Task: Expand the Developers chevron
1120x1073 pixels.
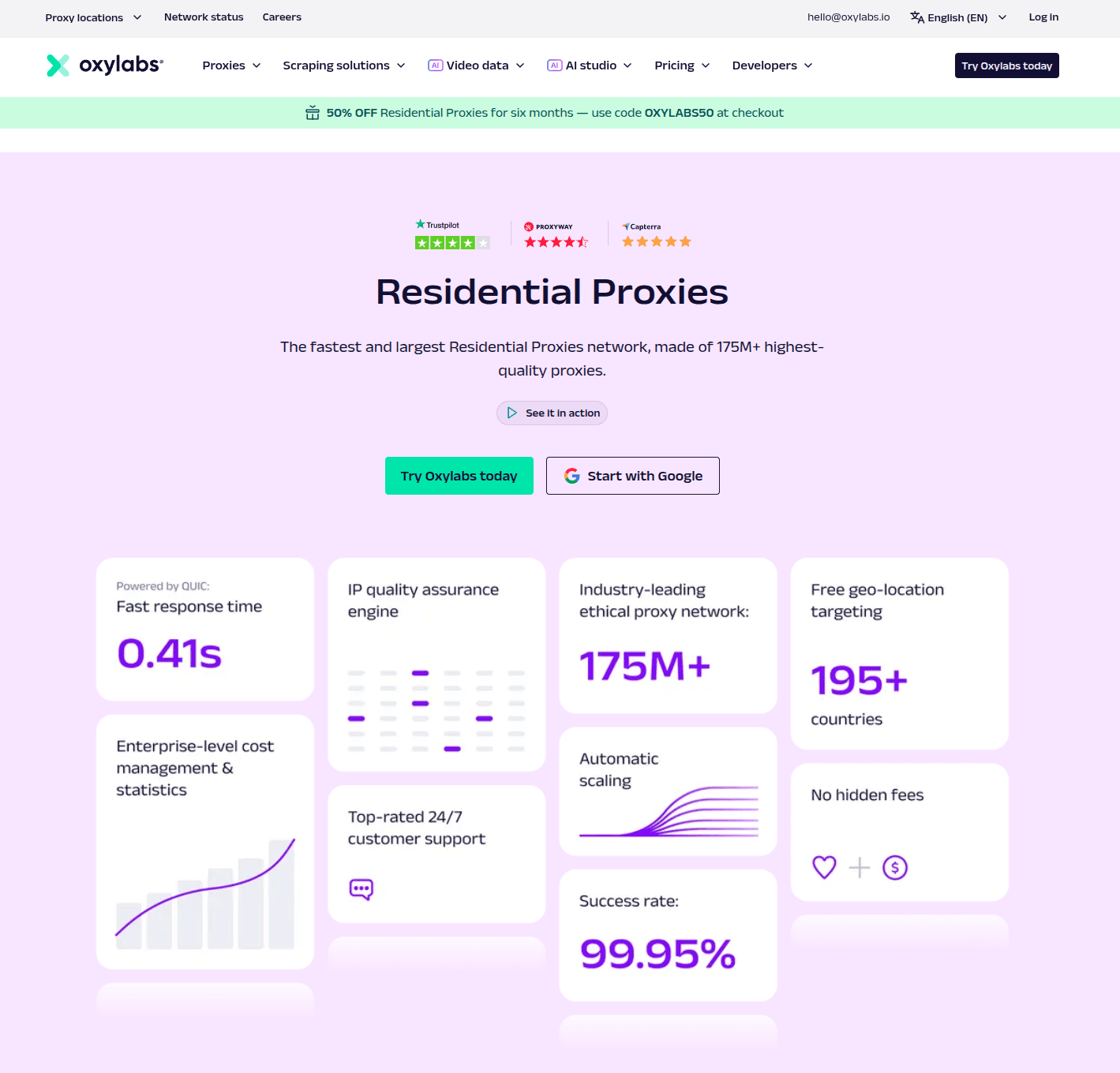Action: pos(808,65)
